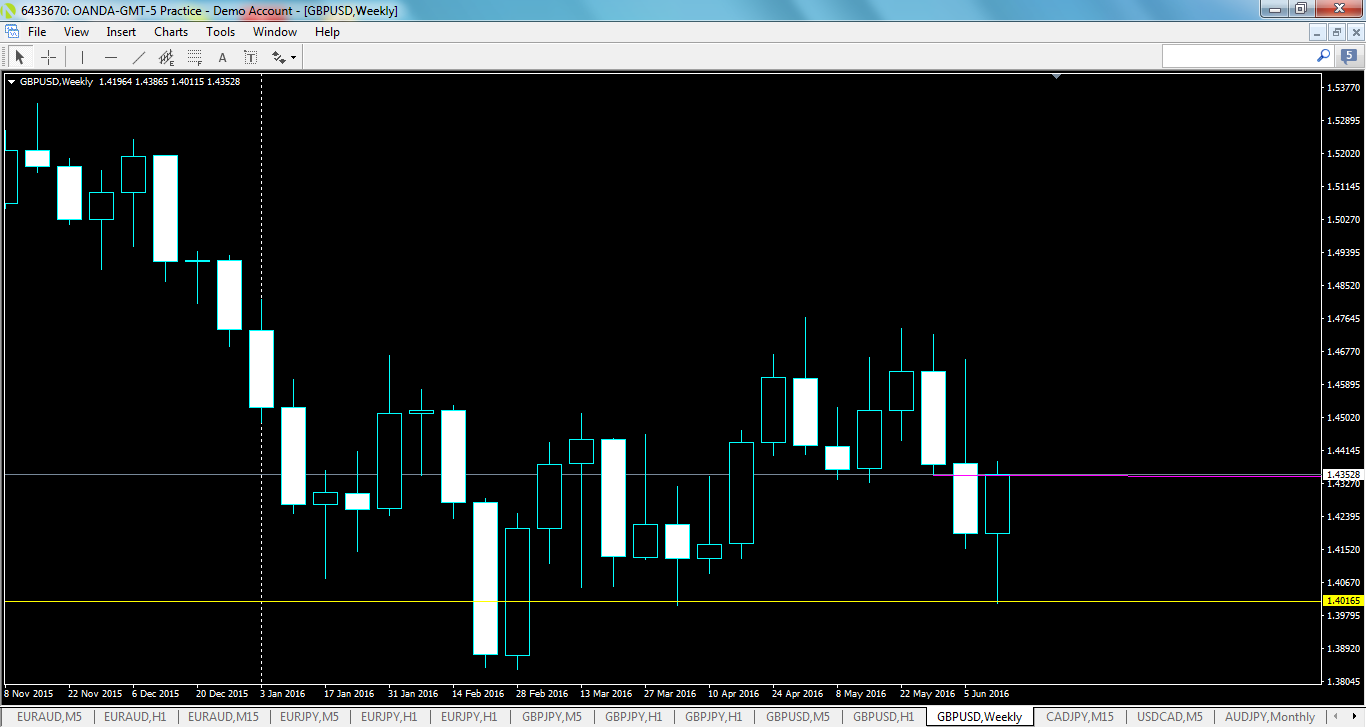Viewport: 1366px width, 728px height.
Task: Select the text label tool
Action: pyautogui.click(x=251, y=57)
